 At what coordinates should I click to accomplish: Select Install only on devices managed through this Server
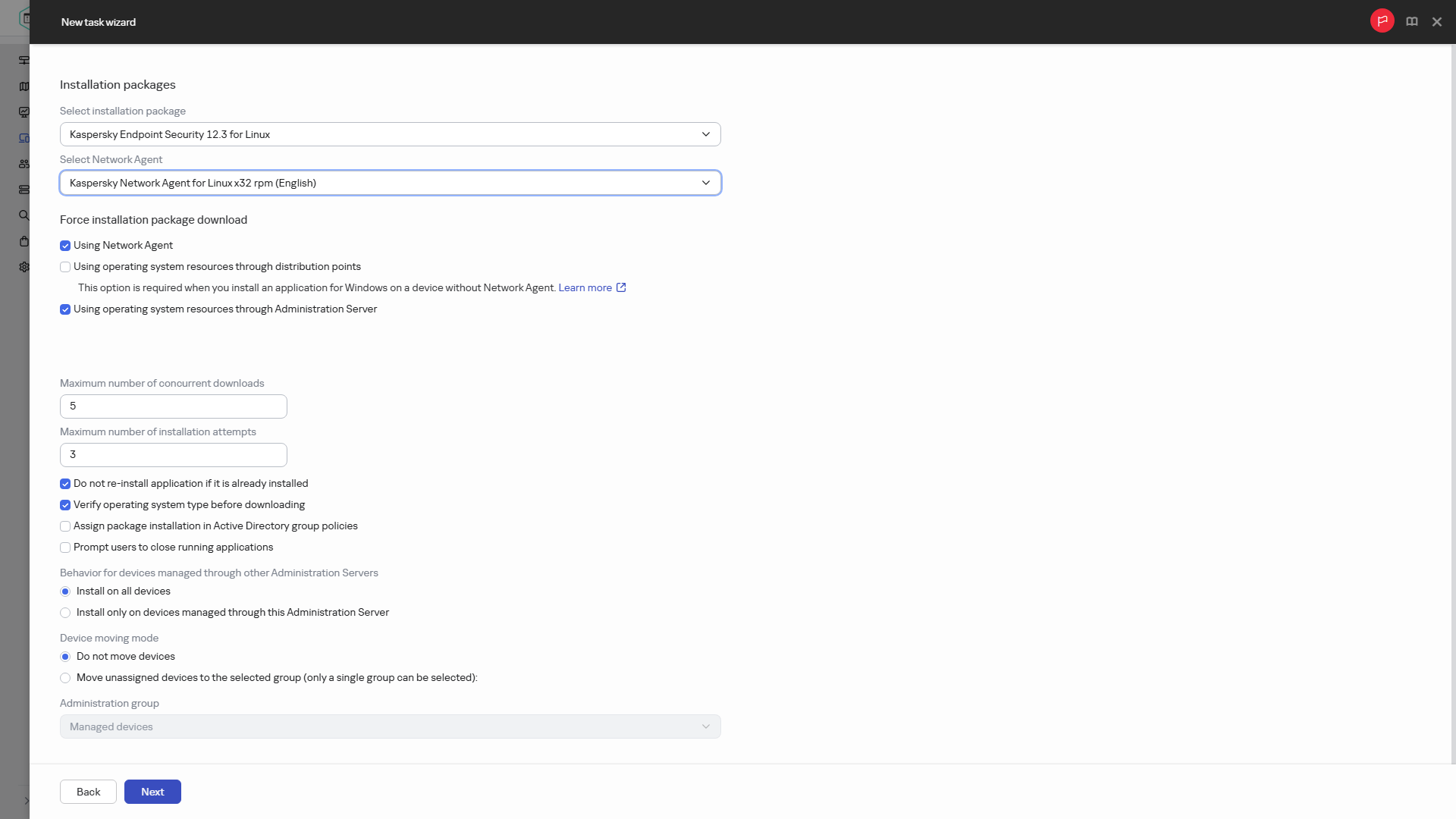[x=65, y=613]
